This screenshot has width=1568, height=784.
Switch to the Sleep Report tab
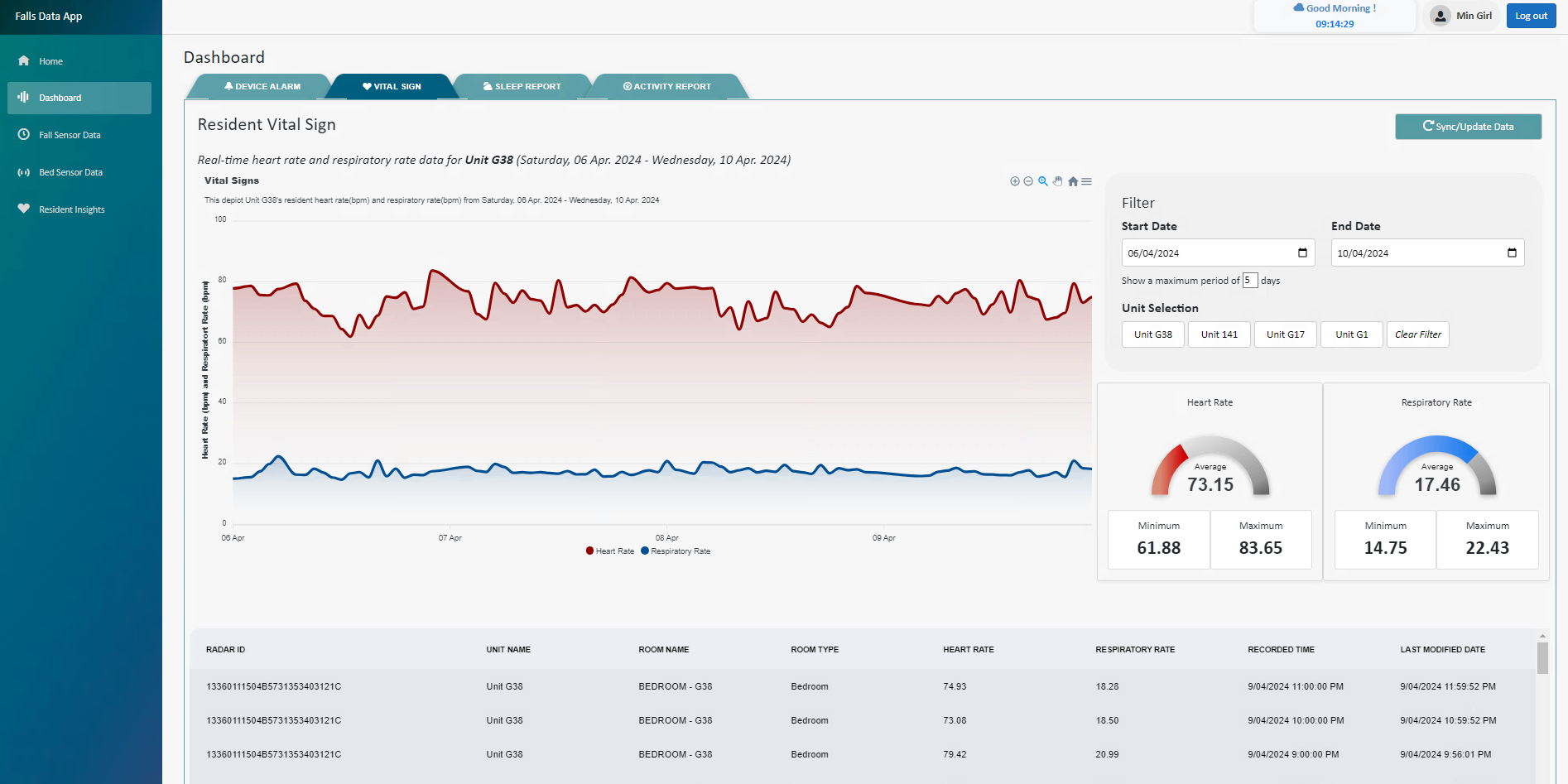[522, 86]
